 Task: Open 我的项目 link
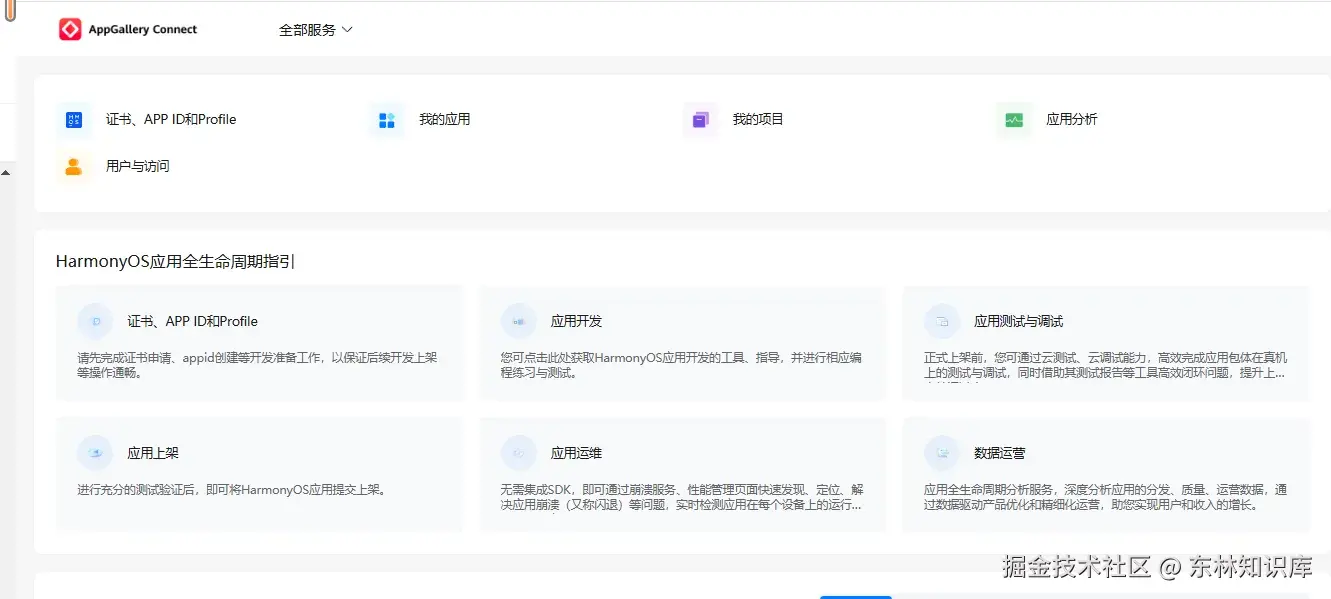(758, 119)
